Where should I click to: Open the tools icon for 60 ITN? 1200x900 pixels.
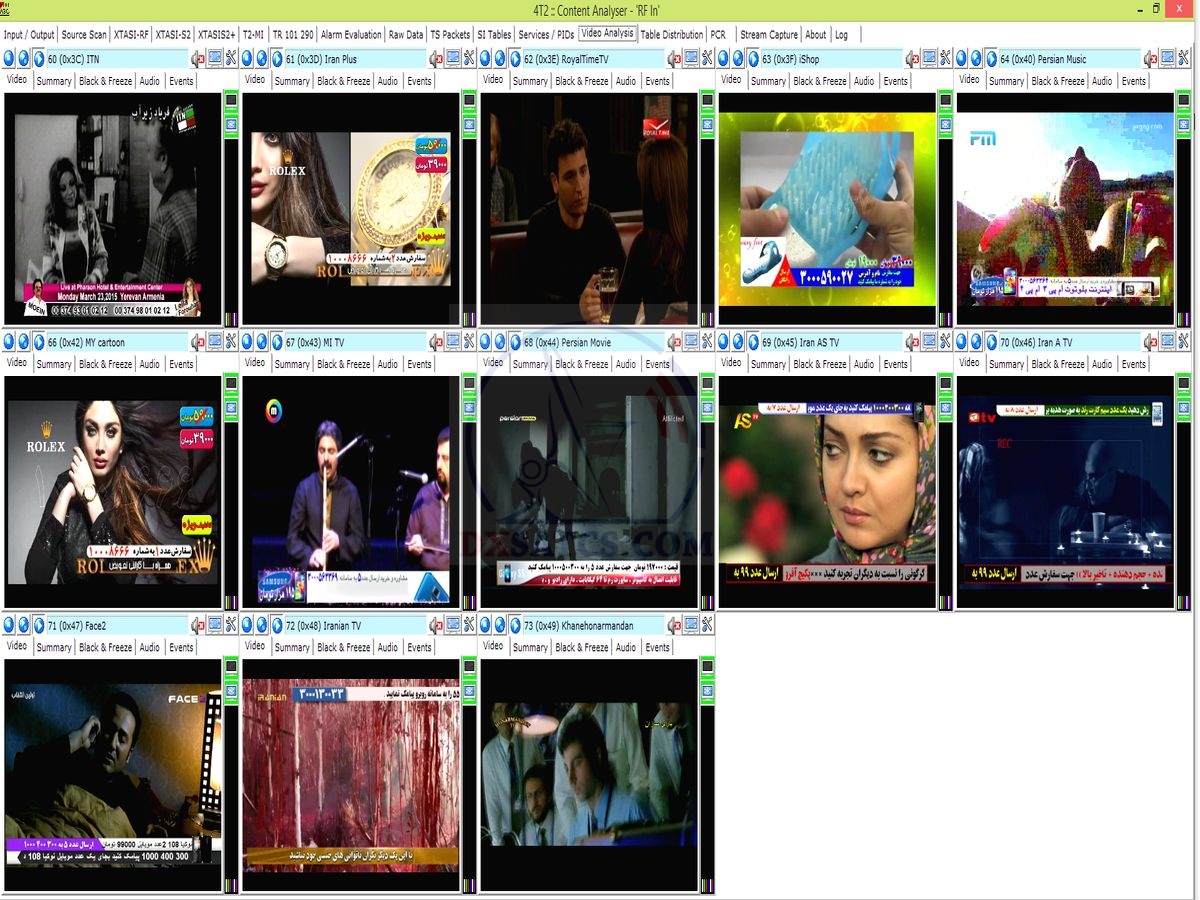(231, 59)
